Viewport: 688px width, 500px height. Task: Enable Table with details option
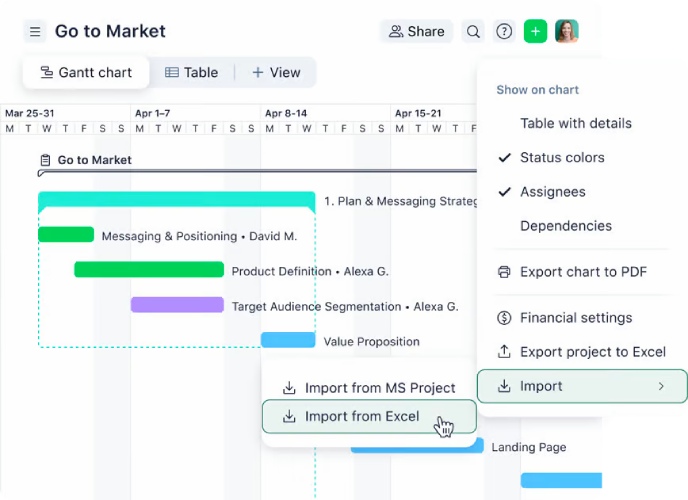coord(576,123)
